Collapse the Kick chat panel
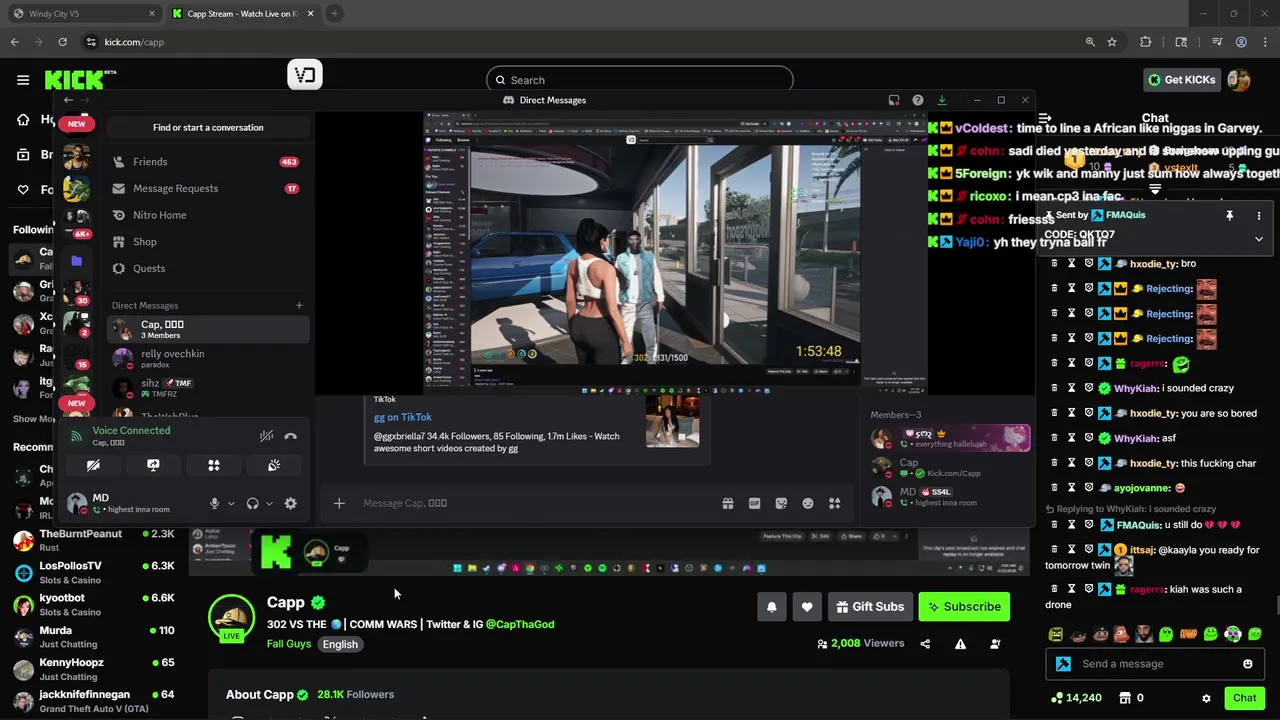This screenshot has width=1280, height=720. 1045,118
